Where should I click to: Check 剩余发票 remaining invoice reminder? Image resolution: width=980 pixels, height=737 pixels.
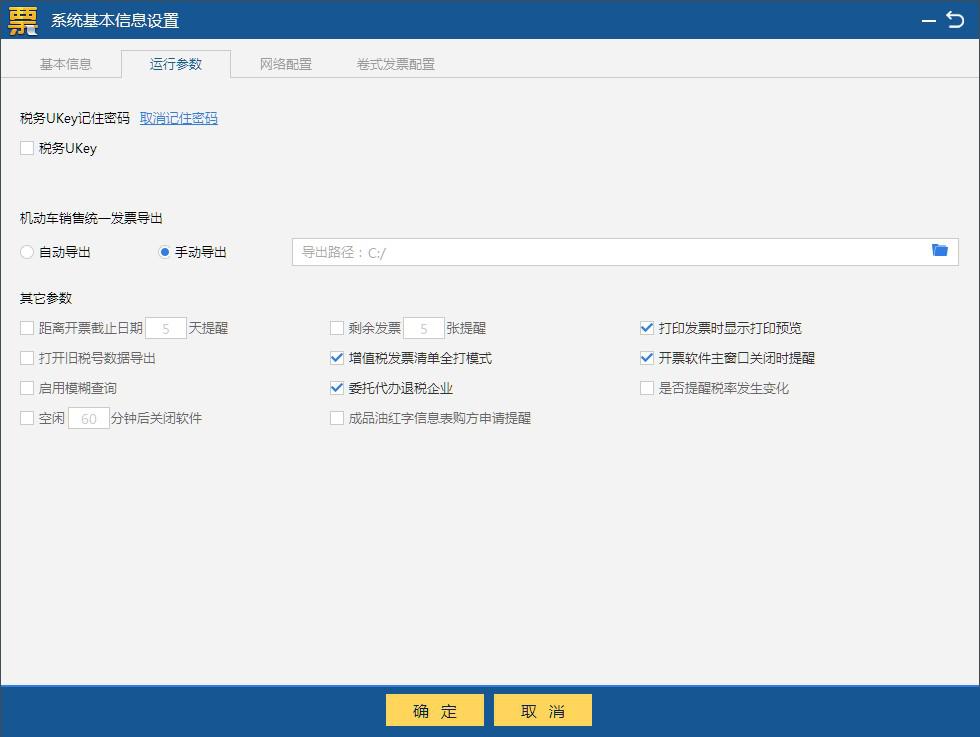pos(336,327)
